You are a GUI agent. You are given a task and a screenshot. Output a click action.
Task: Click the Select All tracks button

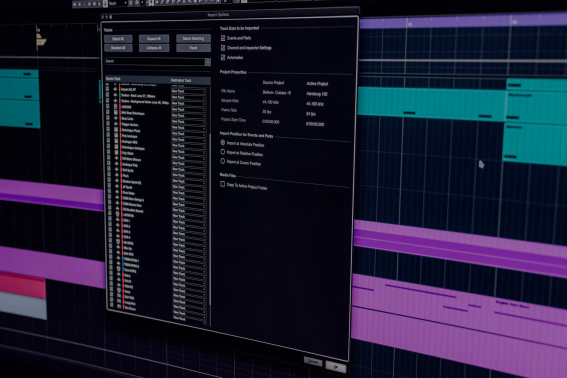(118, 39)
